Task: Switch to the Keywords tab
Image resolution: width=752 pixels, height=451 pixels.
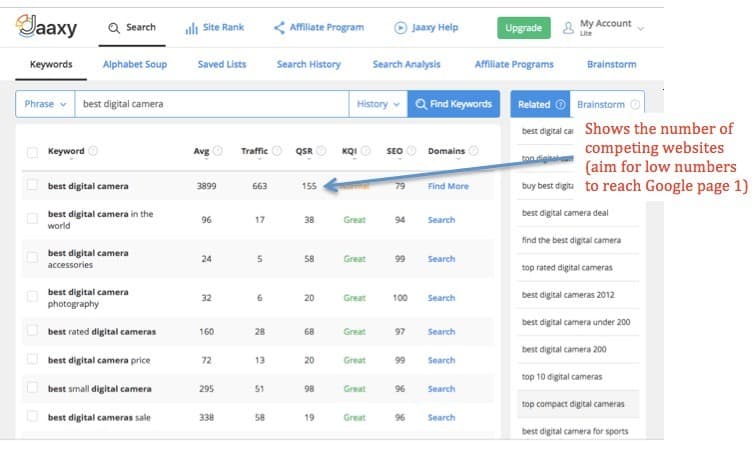Action: 51,64
